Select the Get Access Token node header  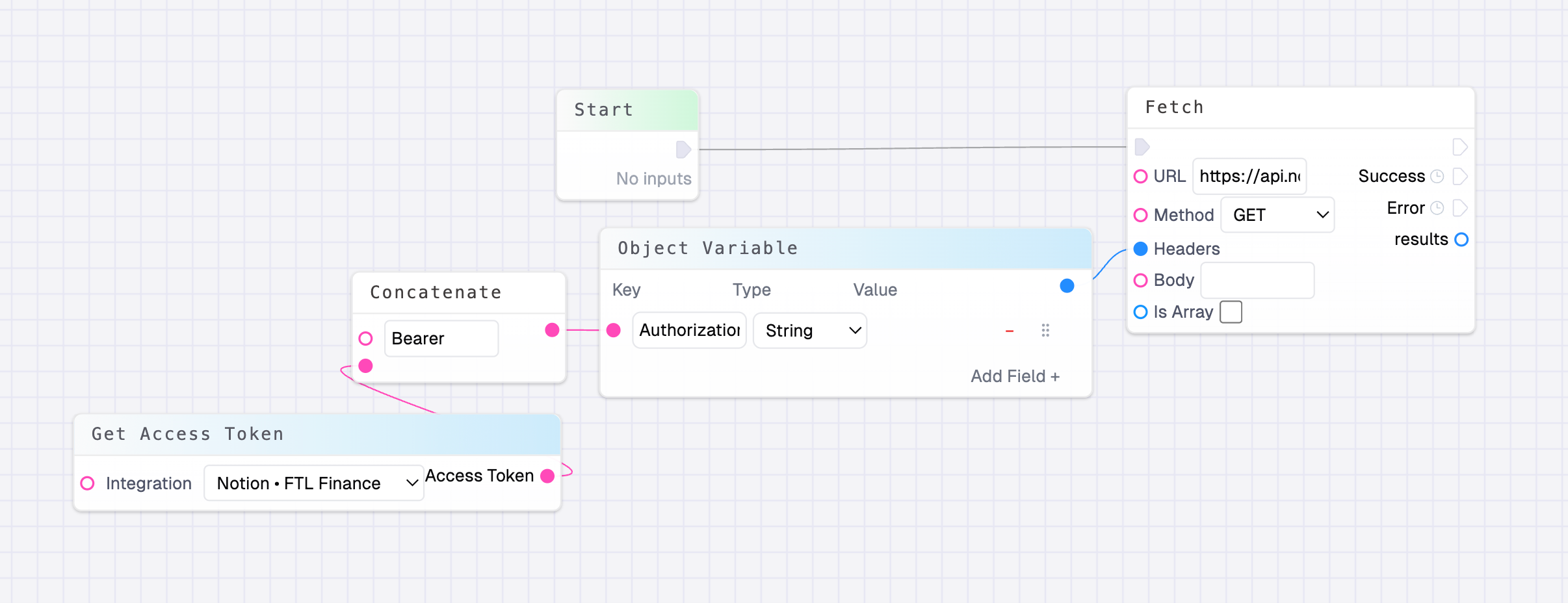tap(317, 435)
